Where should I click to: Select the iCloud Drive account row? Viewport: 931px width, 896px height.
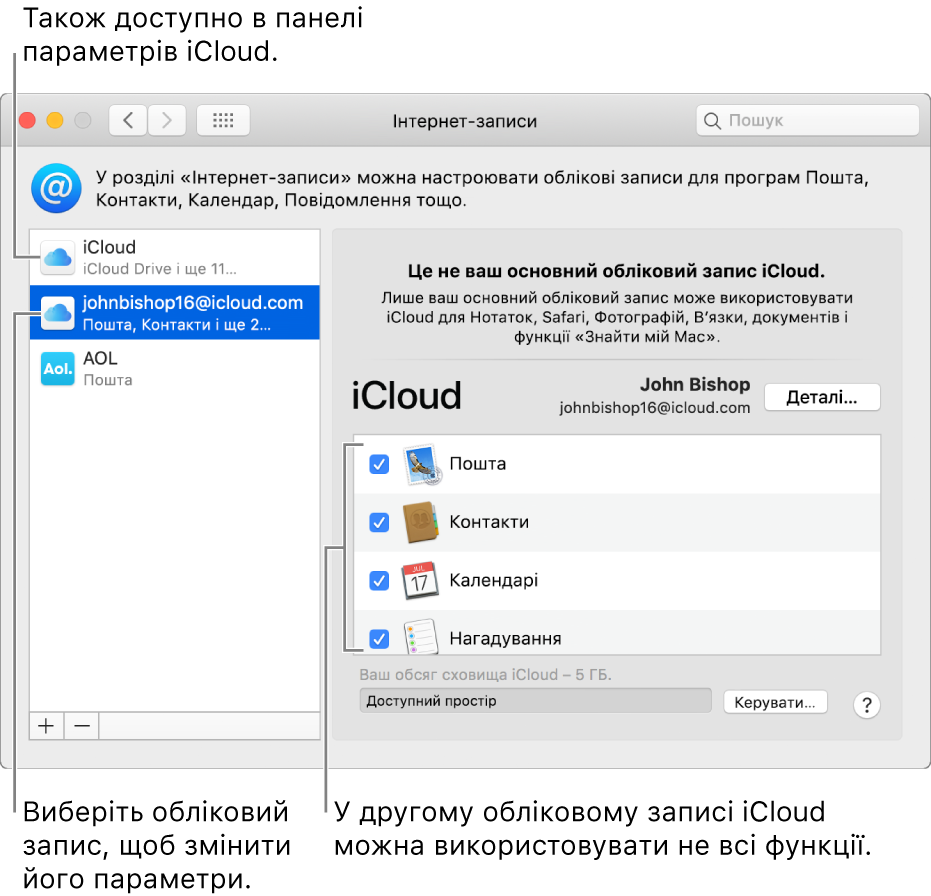point(175,258)
